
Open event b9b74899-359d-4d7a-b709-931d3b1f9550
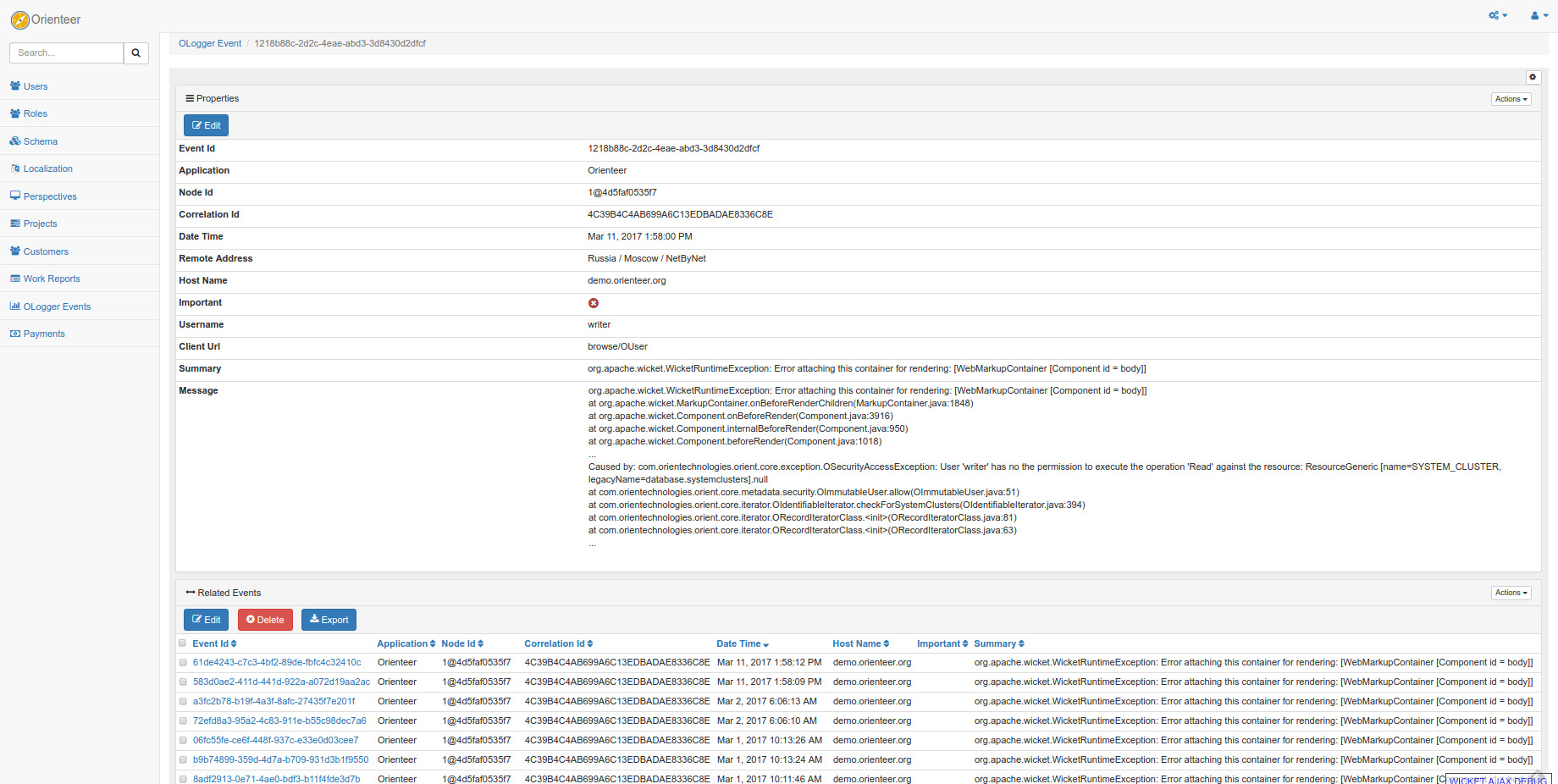pyautogui.click(x=281, y=760)
